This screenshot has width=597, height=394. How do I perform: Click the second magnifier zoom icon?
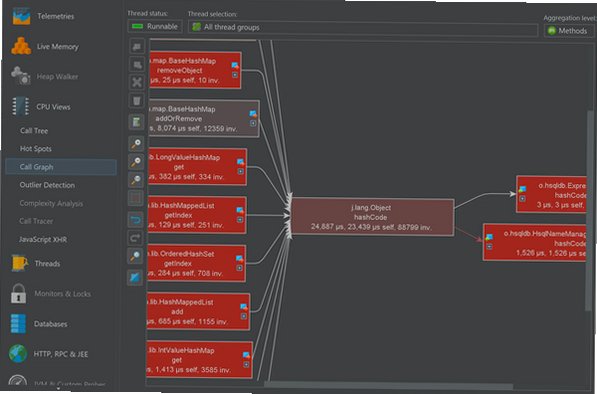(136, 162)
